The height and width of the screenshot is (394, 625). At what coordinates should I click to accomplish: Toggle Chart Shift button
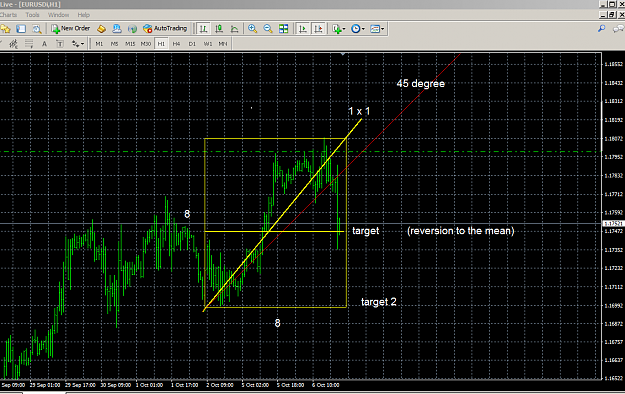[318, 29]
